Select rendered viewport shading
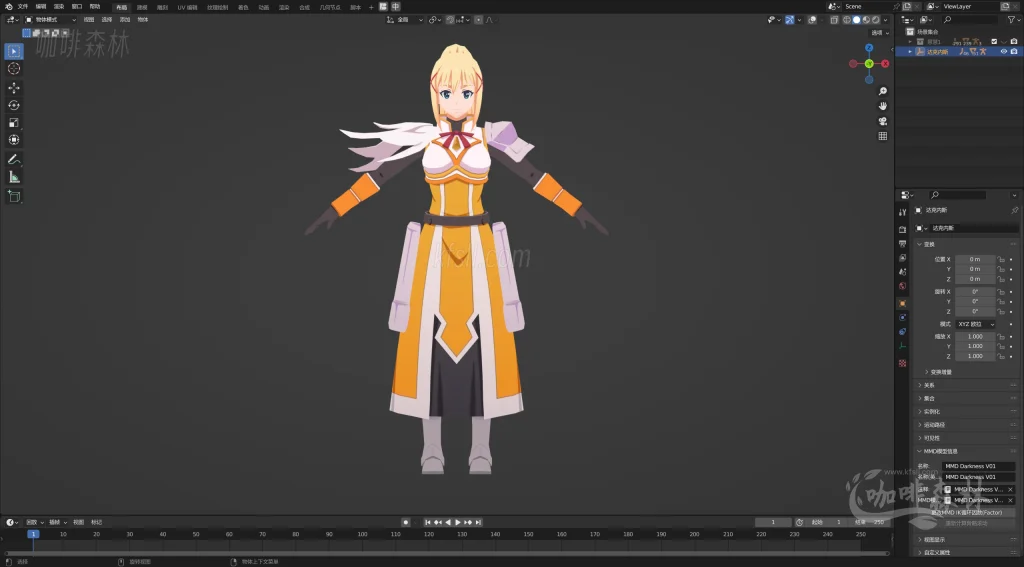 coord(876,20)
